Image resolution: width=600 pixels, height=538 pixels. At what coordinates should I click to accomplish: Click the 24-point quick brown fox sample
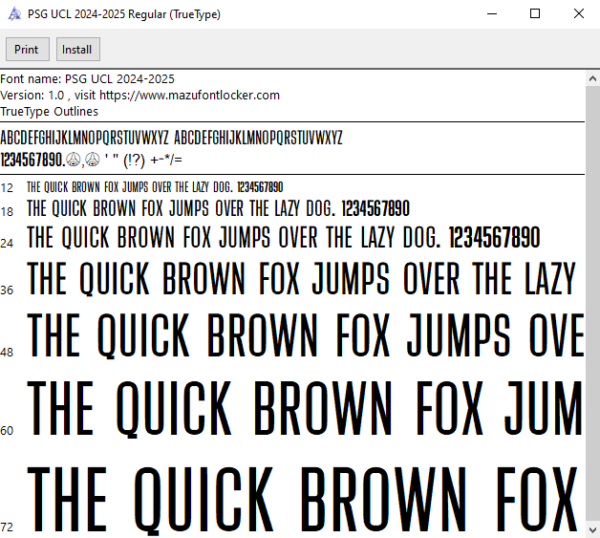click(284, 237)
